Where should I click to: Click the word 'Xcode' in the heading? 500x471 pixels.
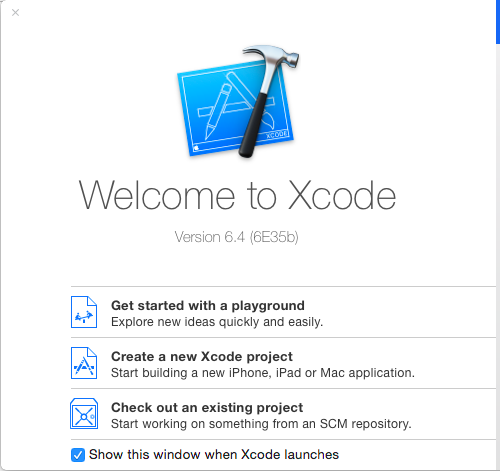pyautogui.click(x=342, y=195)
